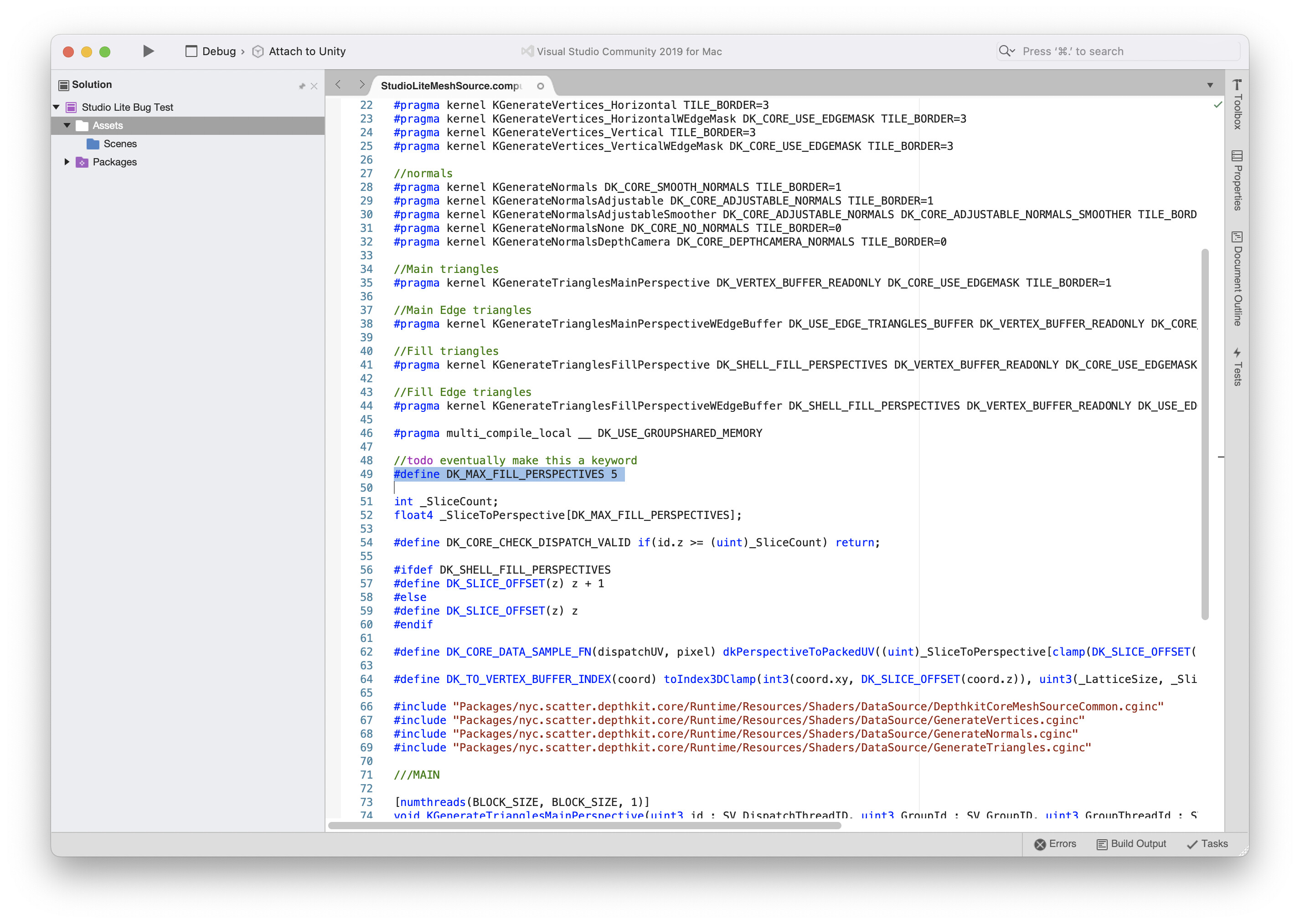This screenshot has width=1300, height=924.
Task: Close the Solution pad
Action: tap(314, 86)
